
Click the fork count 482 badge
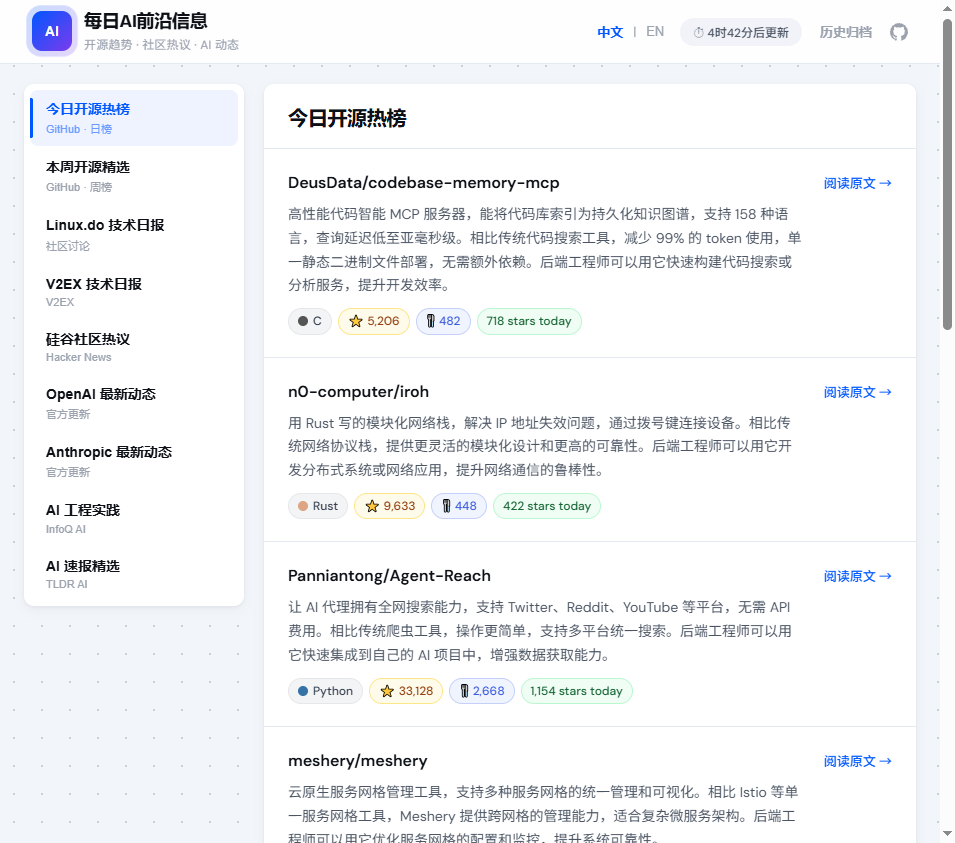(443, 321)
